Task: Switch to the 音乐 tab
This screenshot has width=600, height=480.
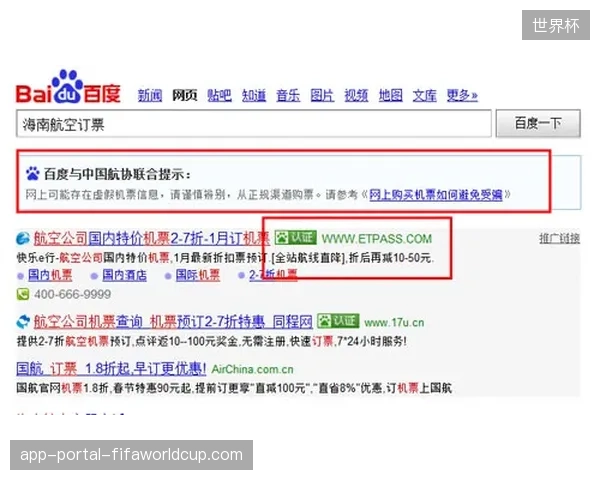Action: click(x=288, y=95)
